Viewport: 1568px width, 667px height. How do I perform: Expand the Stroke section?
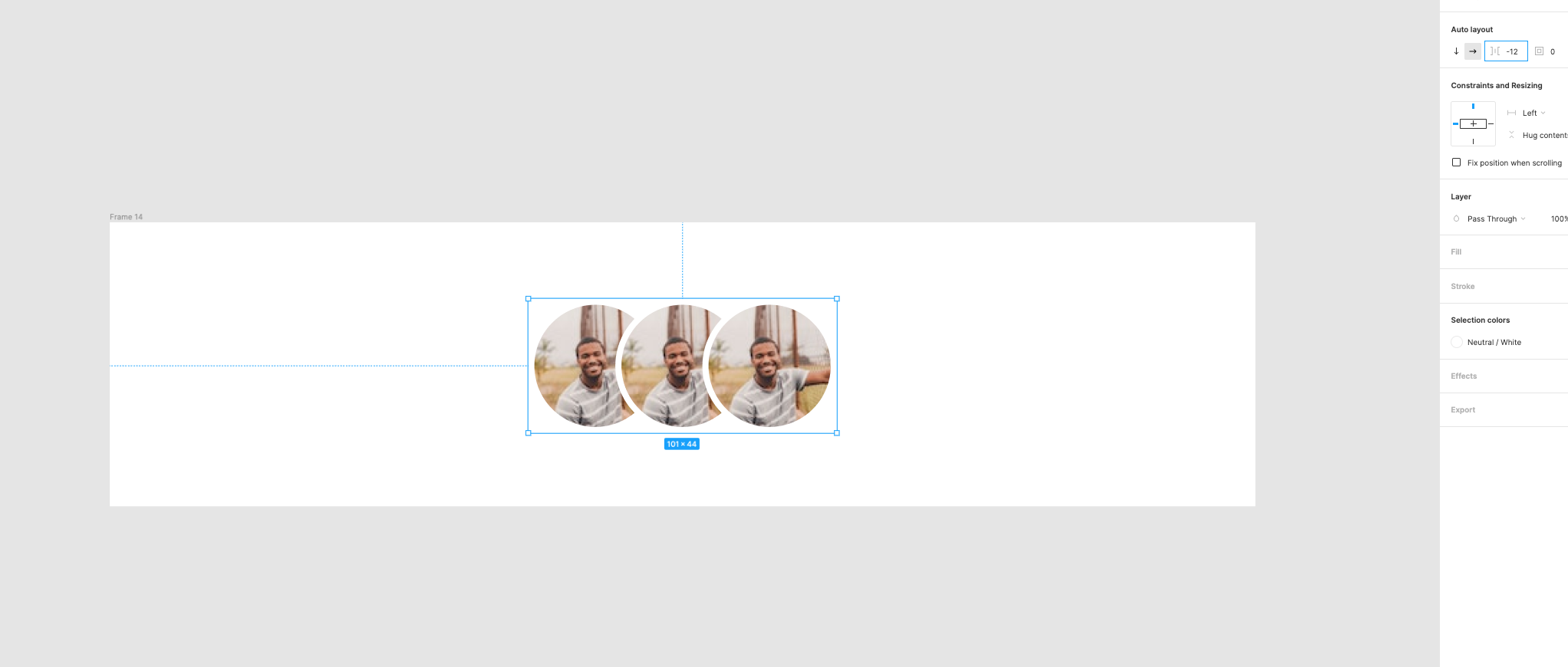pos(1462,286)
